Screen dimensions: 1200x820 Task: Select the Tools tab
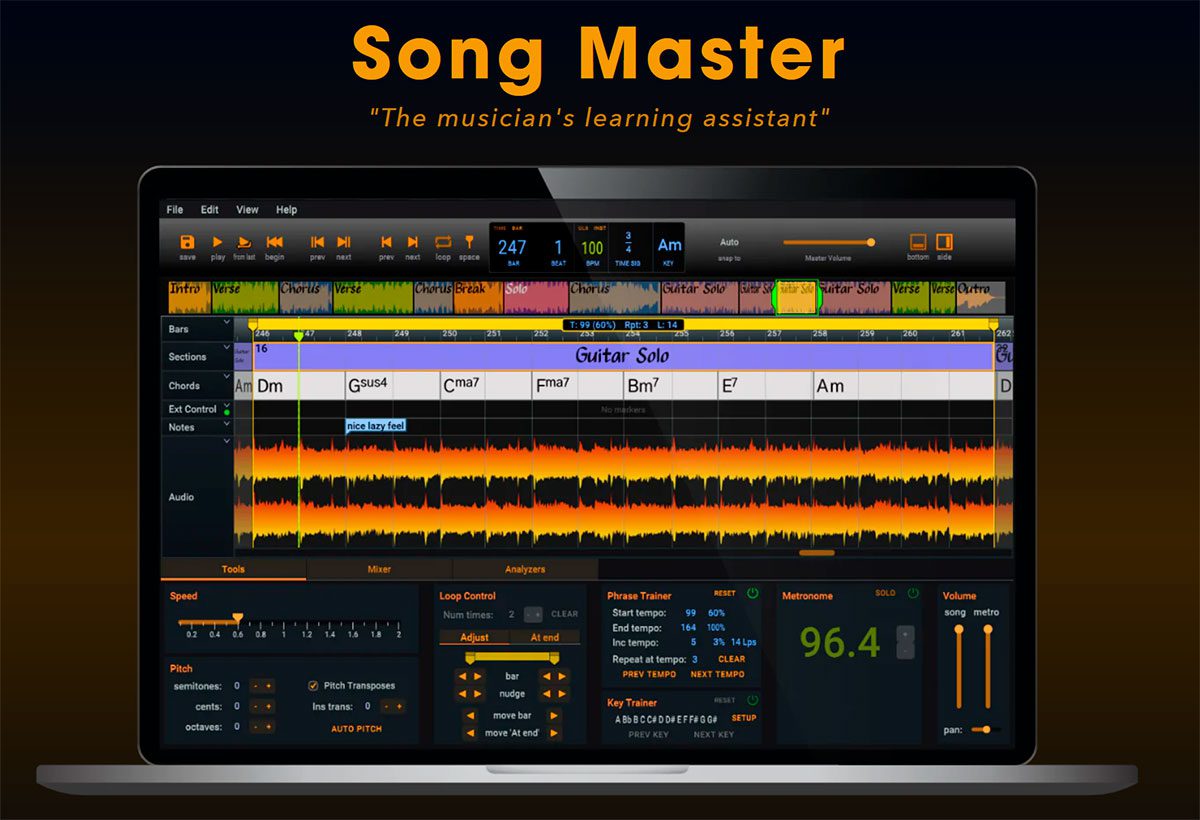pyautogui.click(x=233, y=569)
